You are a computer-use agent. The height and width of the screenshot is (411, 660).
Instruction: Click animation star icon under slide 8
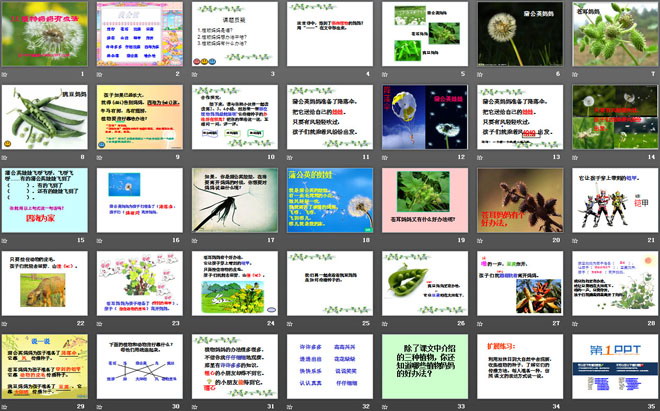point(5,157)
